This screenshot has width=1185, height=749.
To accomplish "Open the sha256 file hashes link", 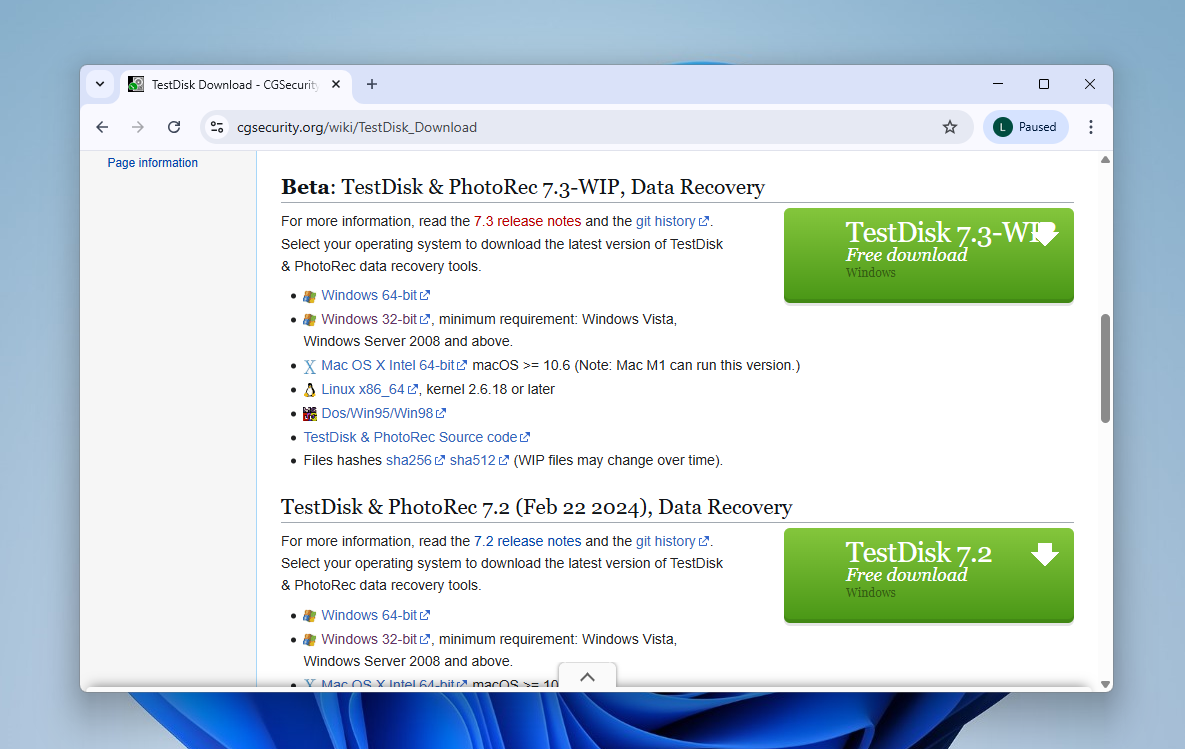I will (415, 460).
